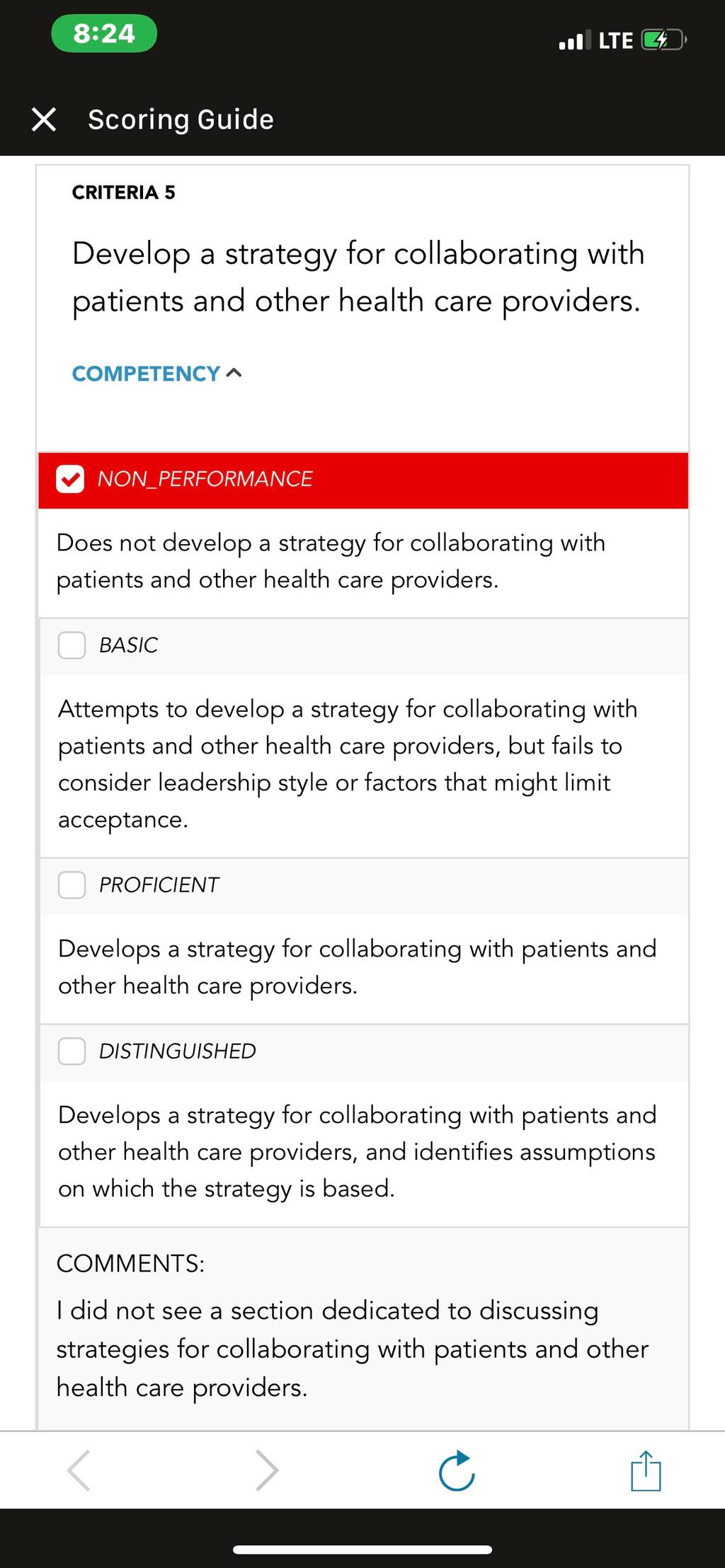The height and width of the screenshot is (1568, 725).
Task: Go forward with the right arrow
Action: pyautogui.click(x=266, y=1470)
